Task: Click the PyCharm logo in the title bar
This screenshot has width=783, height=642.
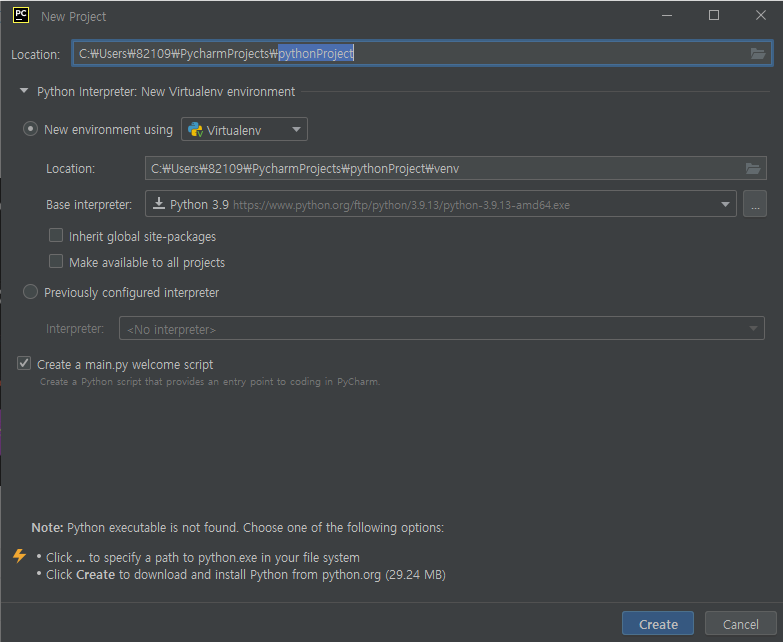Action: pyautogui.click(x=20, y=15)
